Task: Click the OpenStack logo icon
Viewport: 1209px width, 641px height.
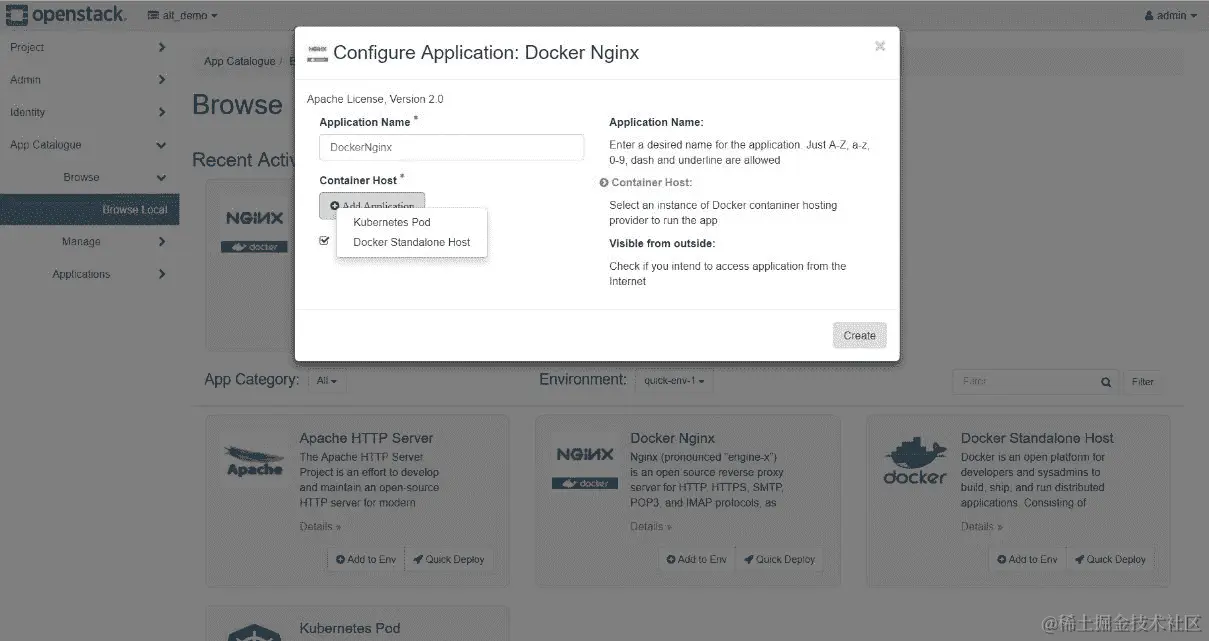Action: [x=16, y=15]
